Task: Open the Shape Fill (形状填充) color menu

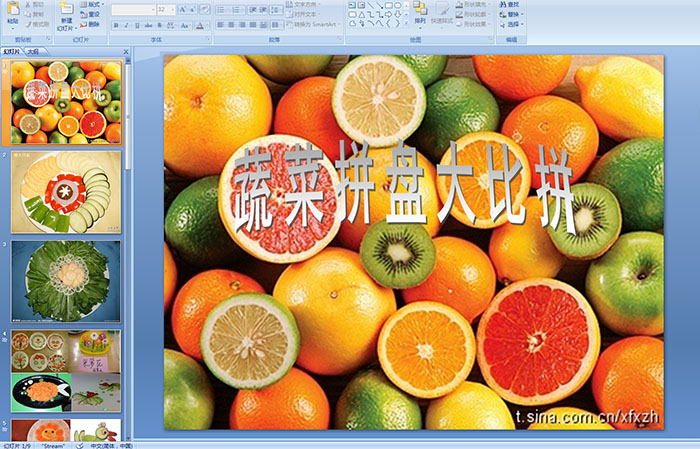Action: point(473,4)
